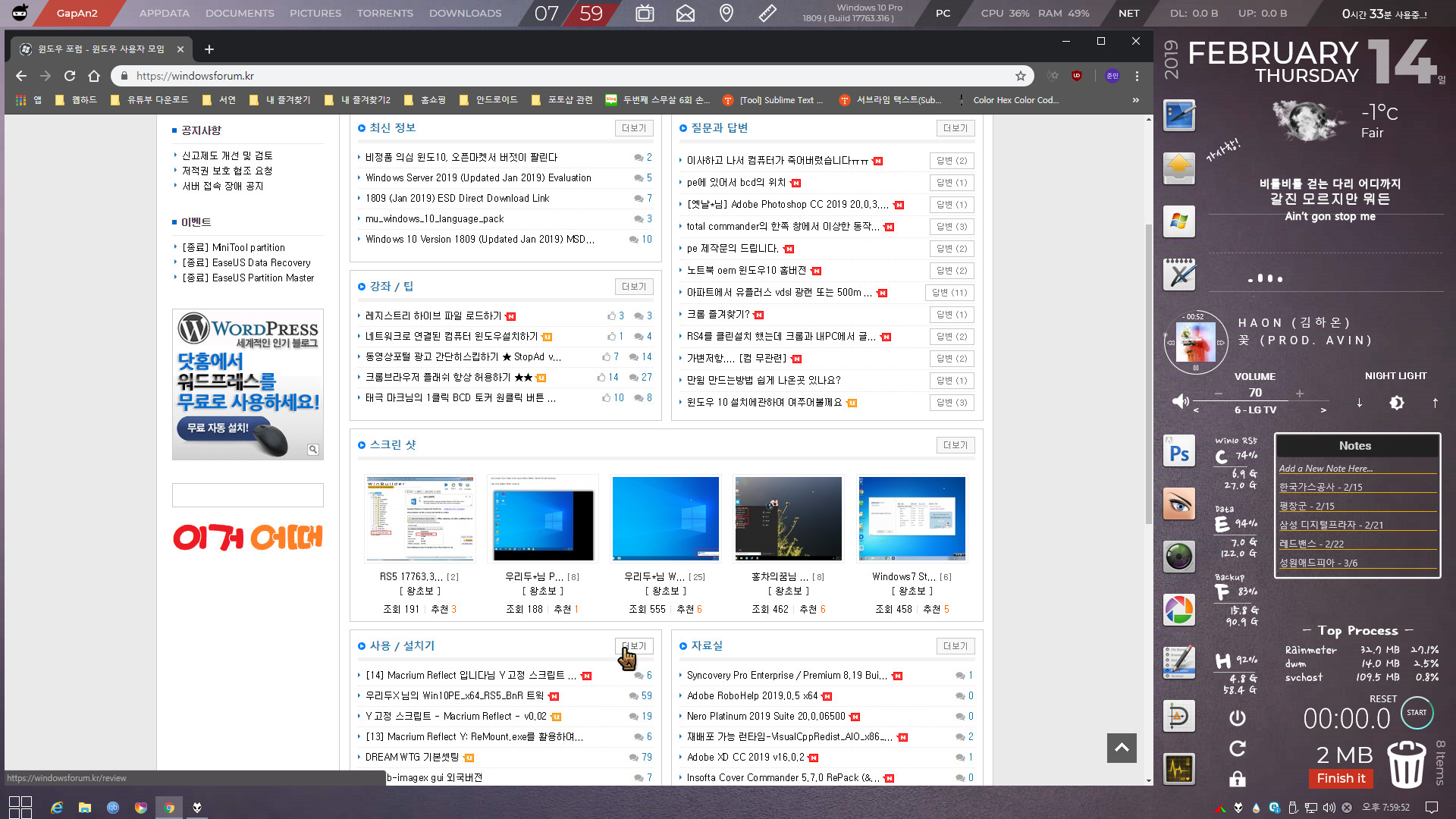The image size is (1456, 819).
Task: Click 더보기 in 자료실 section
Action: [x=955, y=646]
